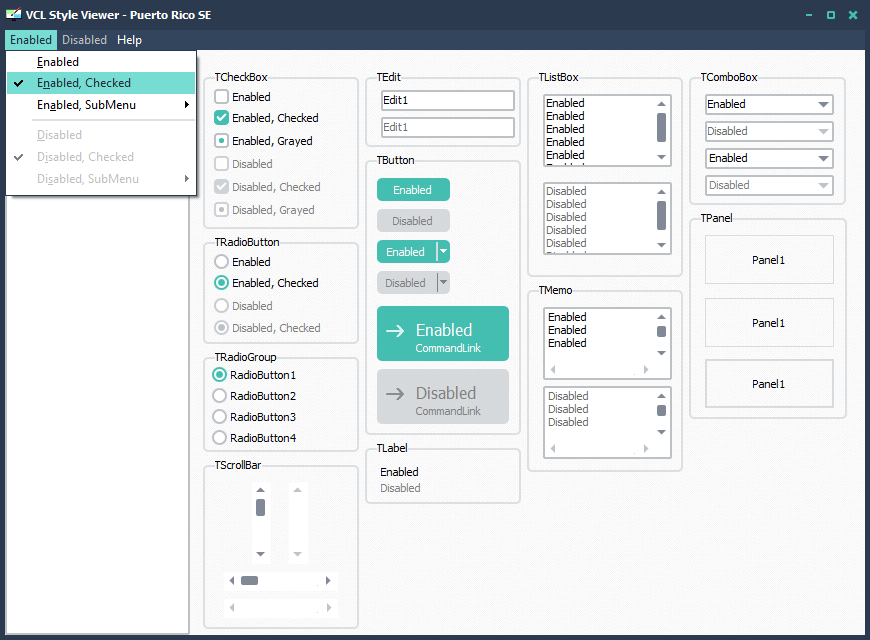Click the scroll down arrow in enabled TMemo
Image resolution: width=870 pixels, height=640 pixels.
pyautogui.click(x=661, y=353)
